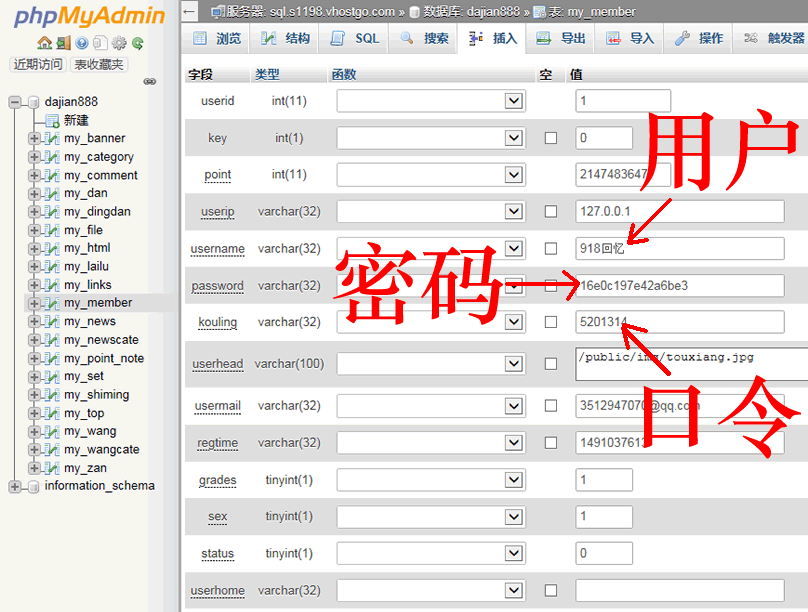Reload the navigation panel with the green refresh icon

pos(137,43)
